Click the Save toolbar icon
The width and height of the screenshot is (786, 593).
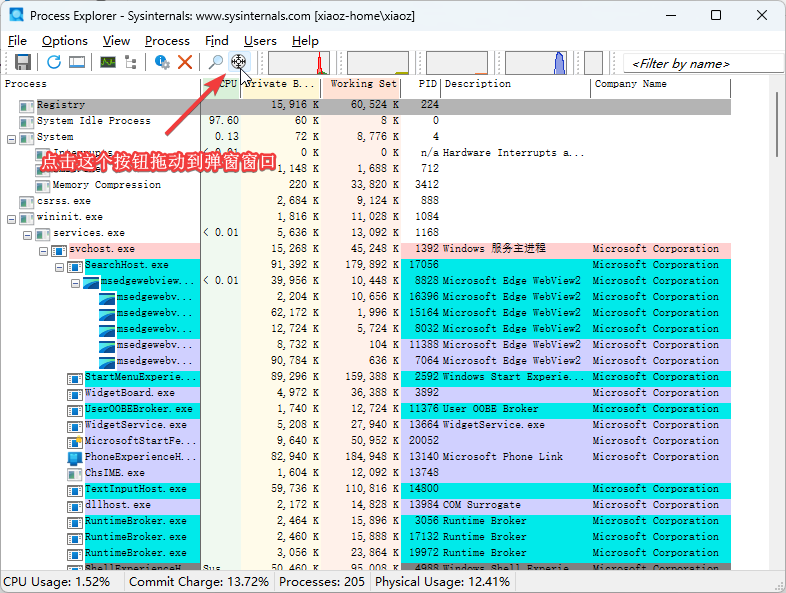click(x=22, y=62)
